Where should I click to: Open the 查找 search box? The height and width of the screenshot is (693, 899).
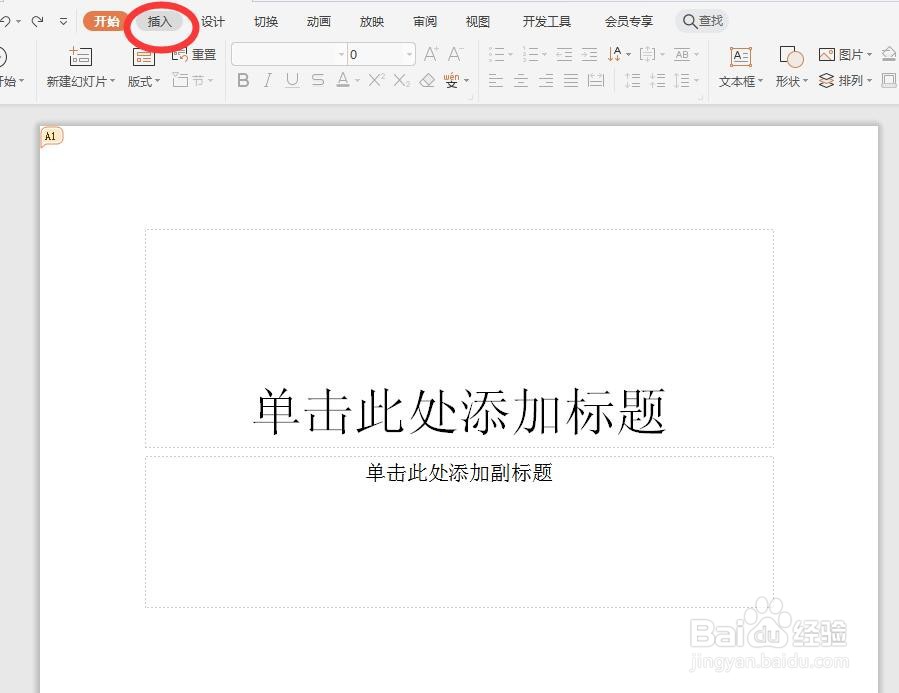click(x=703, y=19)
